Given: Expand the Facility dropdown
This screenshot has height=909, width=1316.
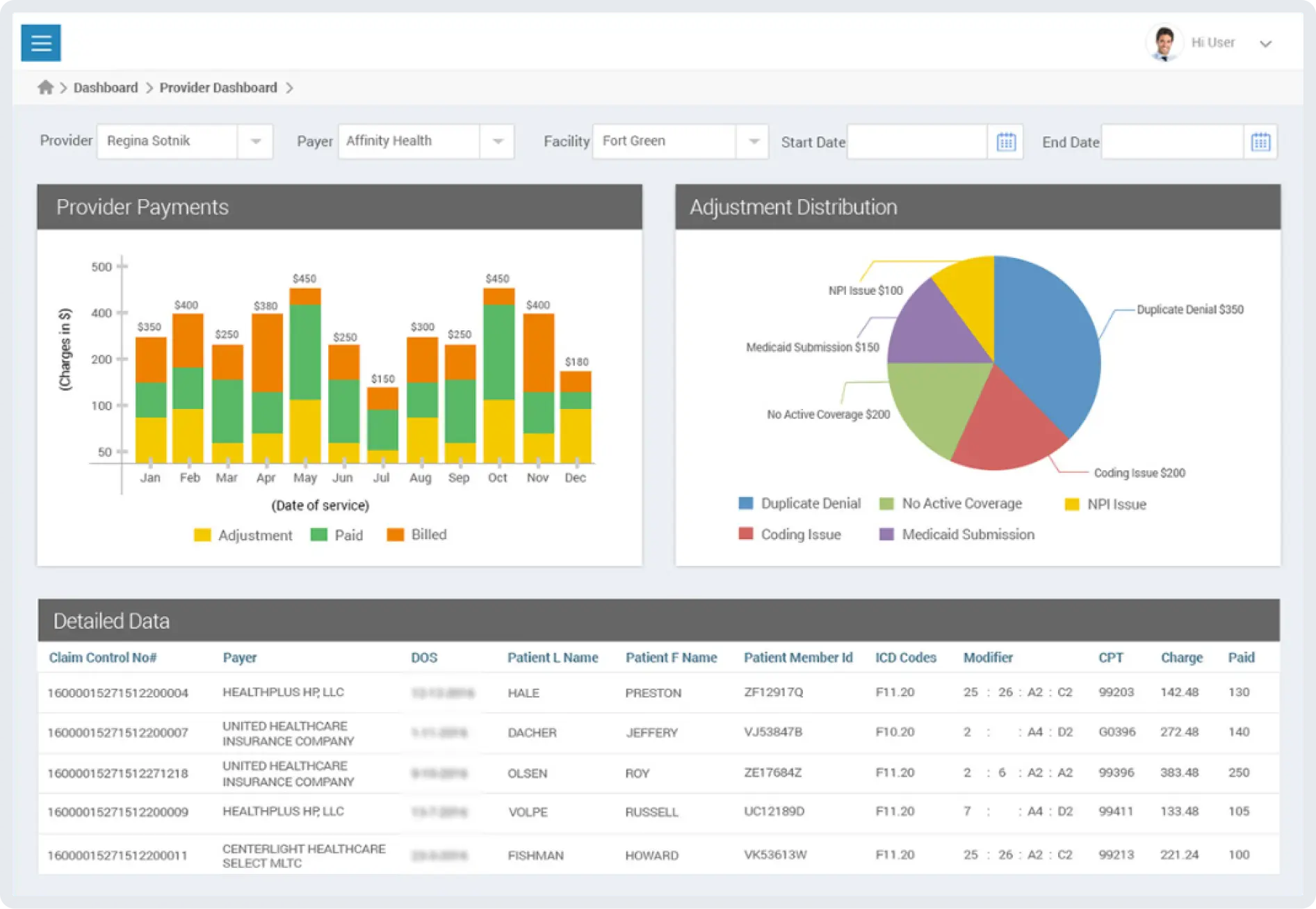Looking at the screenshot, I should (753, 142).
